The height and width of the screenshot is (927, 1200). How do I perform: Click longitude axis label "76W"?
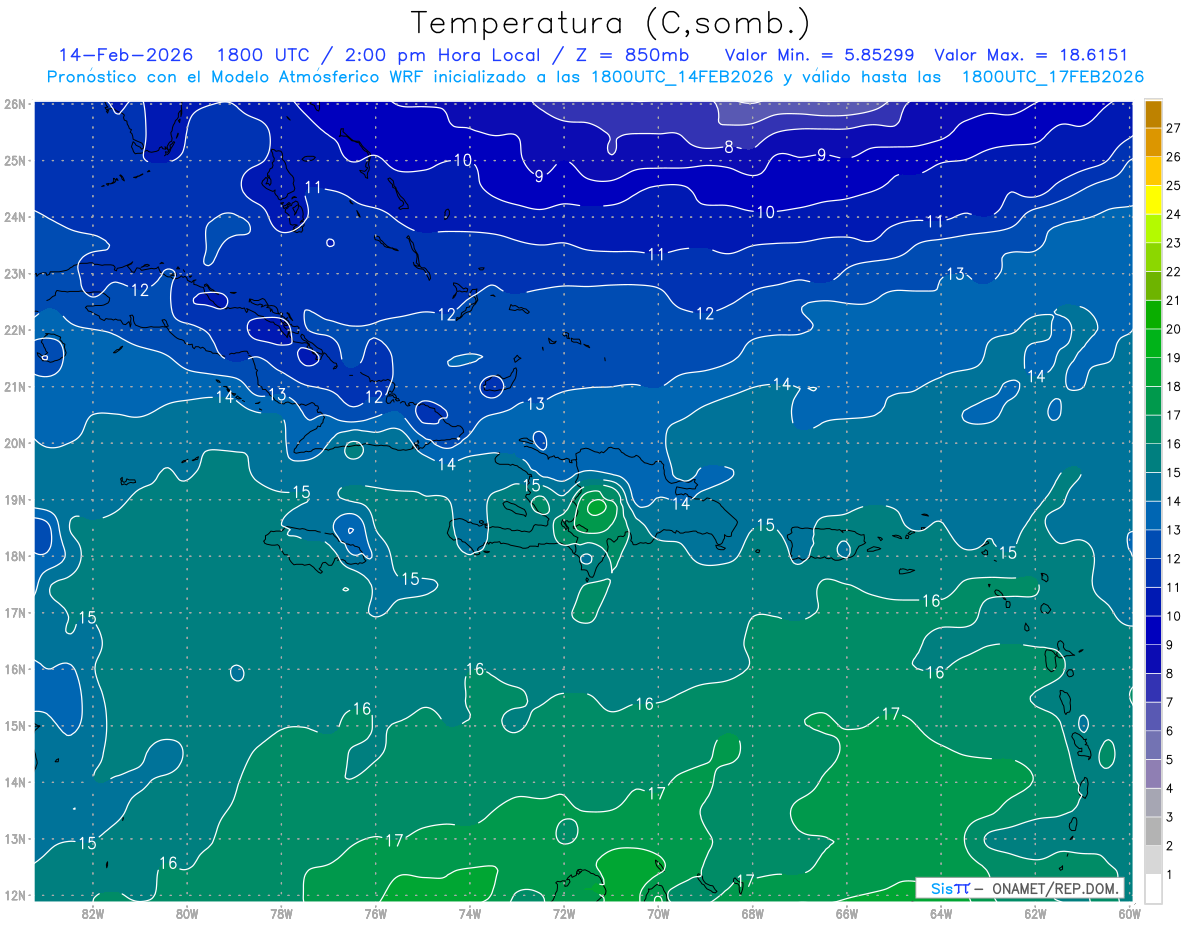click(375, 912)
